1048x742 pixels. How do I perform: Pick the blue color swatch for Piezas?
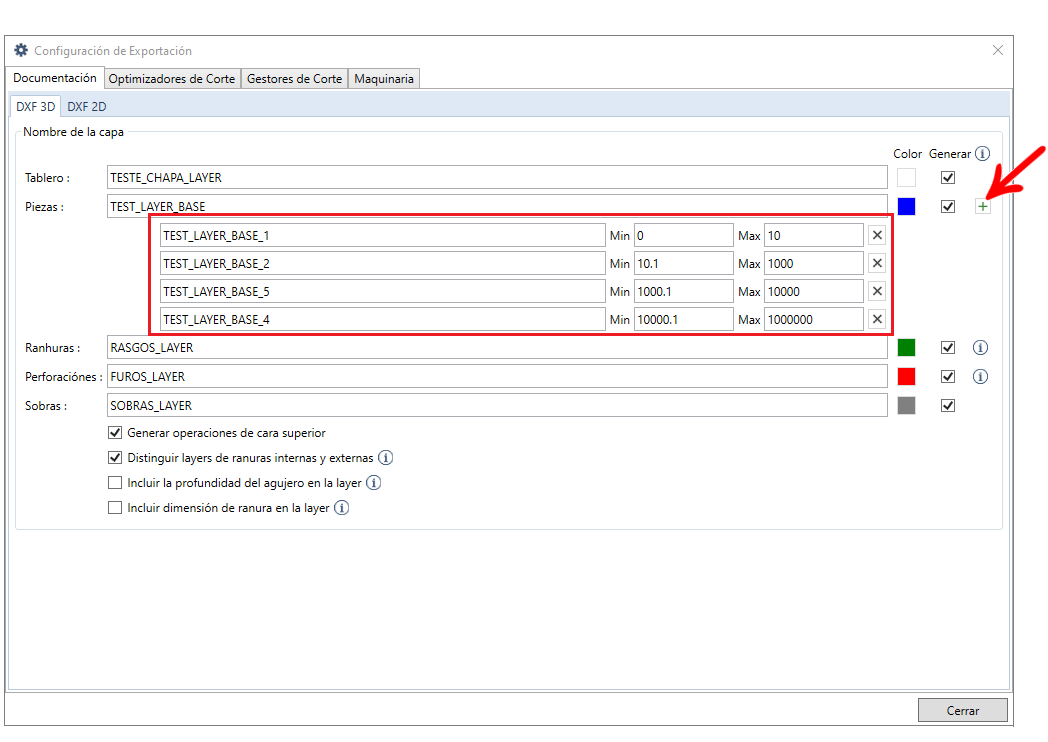point(906,207)
